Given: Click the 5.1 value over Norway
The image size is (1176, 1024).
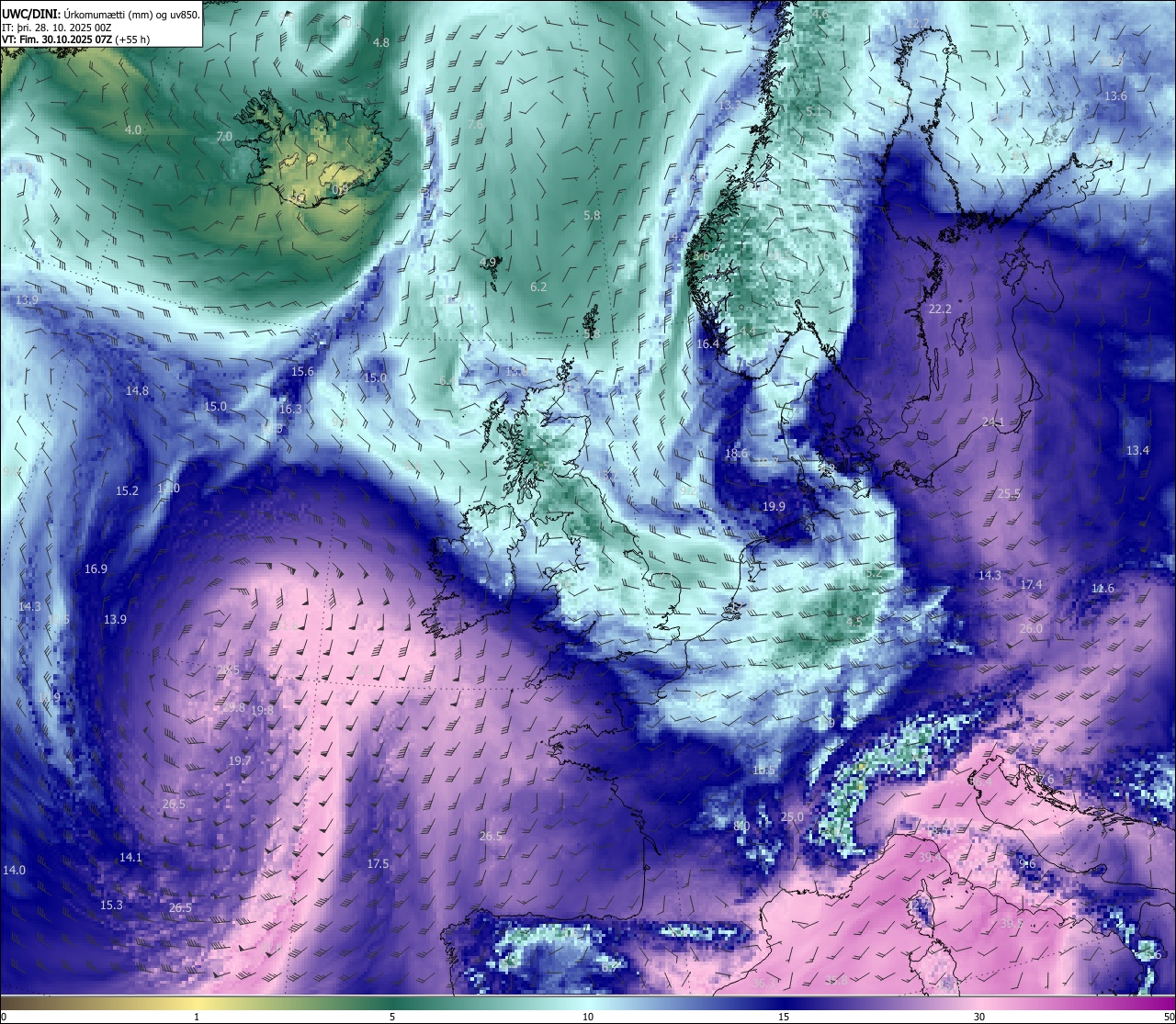Looking at the screenshot, I should (814, 111).
